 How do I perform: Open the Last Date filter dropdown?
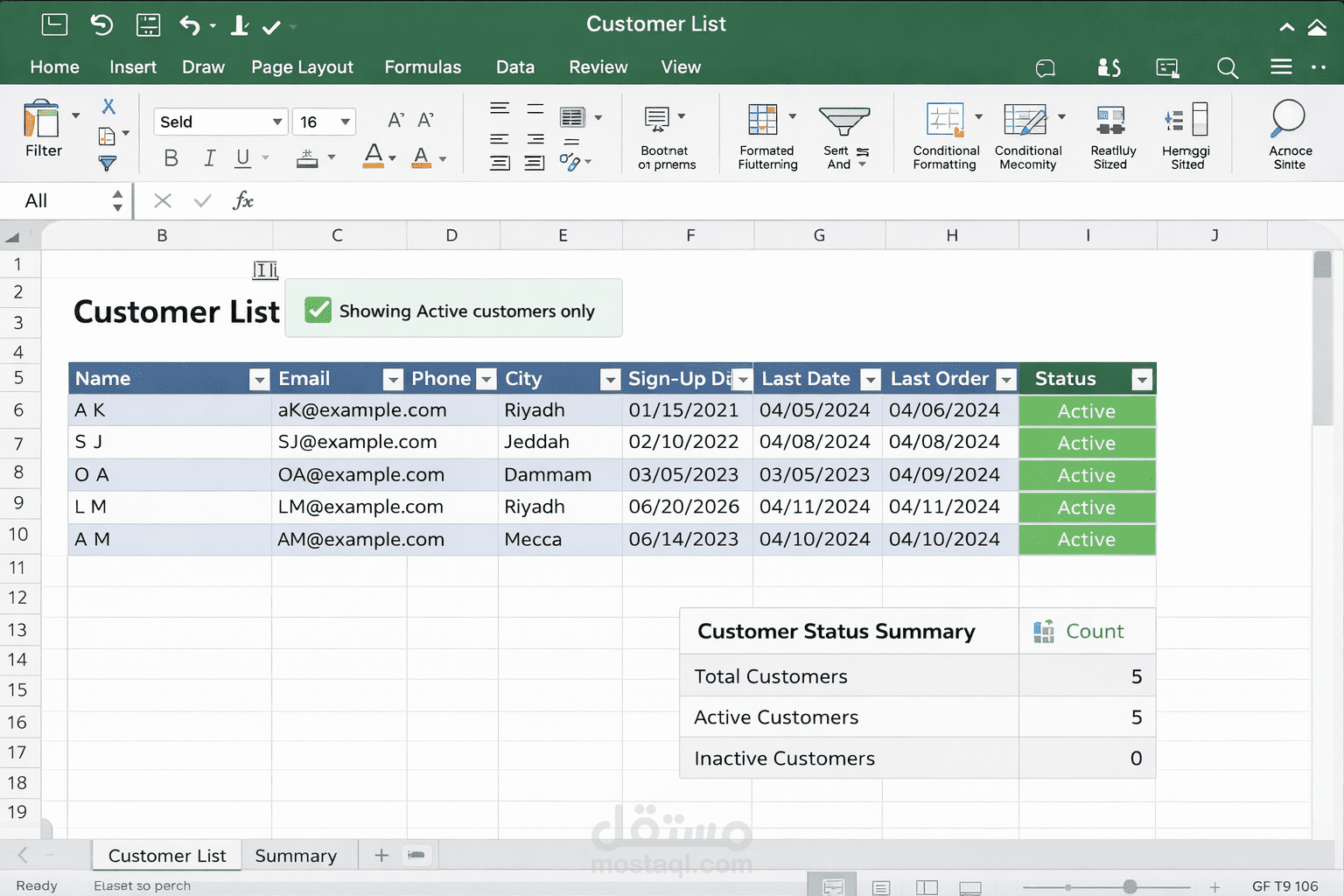pyautogui.click(x=871, y=379)
